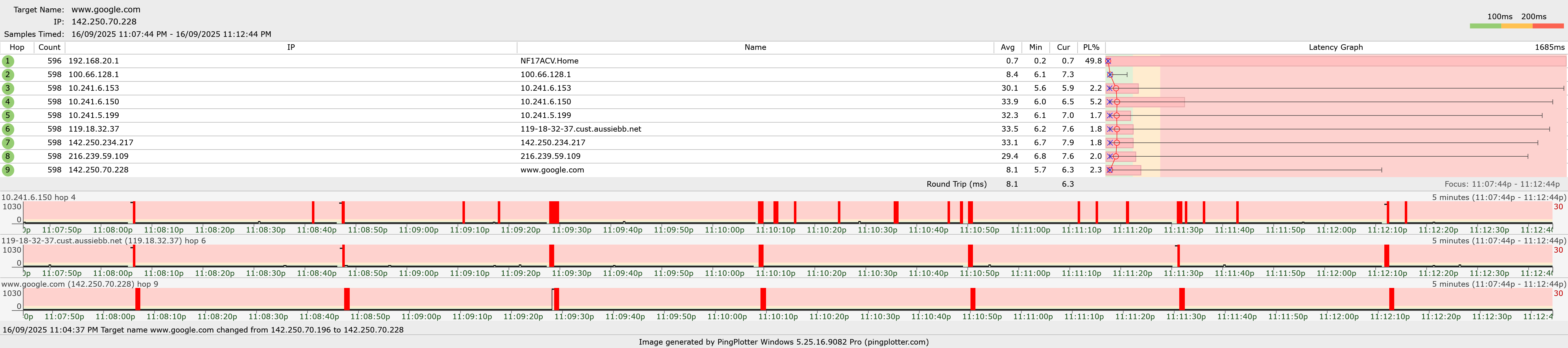Click the Samples Timed range text

171,34
